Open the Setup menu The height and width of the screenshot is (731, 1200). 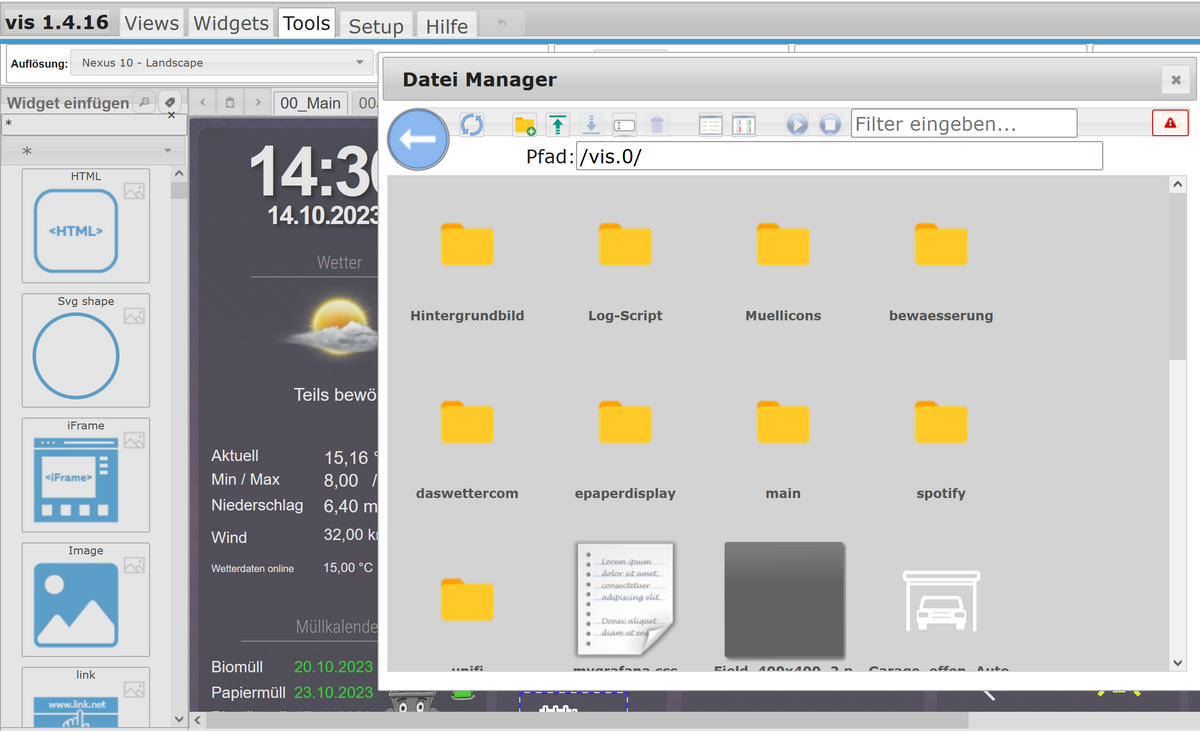(x=376, y=26)
